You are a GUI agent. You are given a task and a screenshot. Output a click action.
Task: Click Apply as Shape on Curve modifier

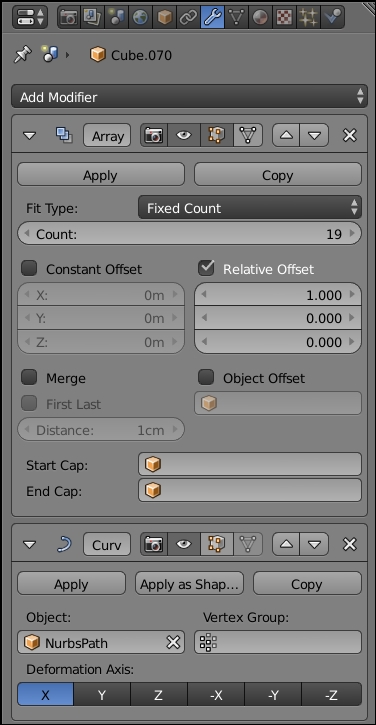click(189, 584)
